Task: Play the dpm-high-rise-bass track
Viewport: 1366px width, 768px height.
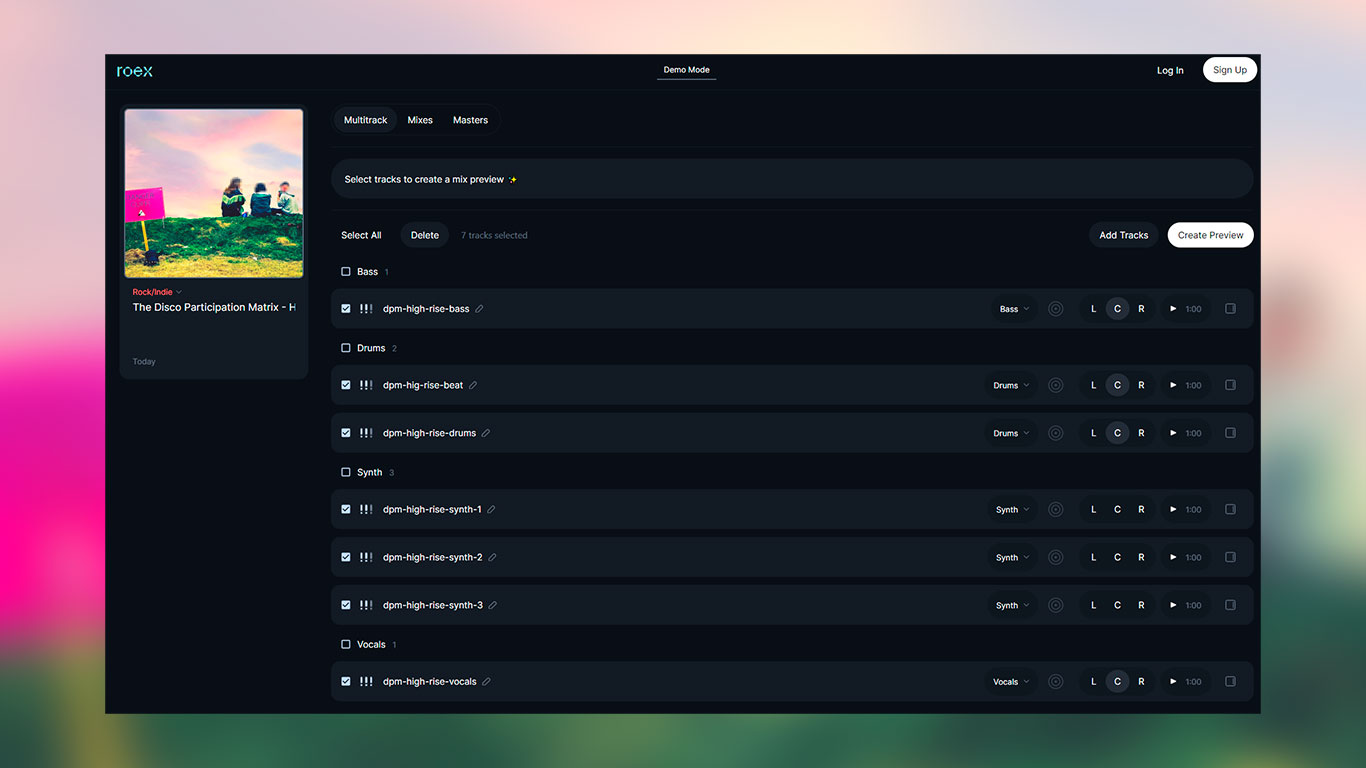Action: (x=1173, y=309)
